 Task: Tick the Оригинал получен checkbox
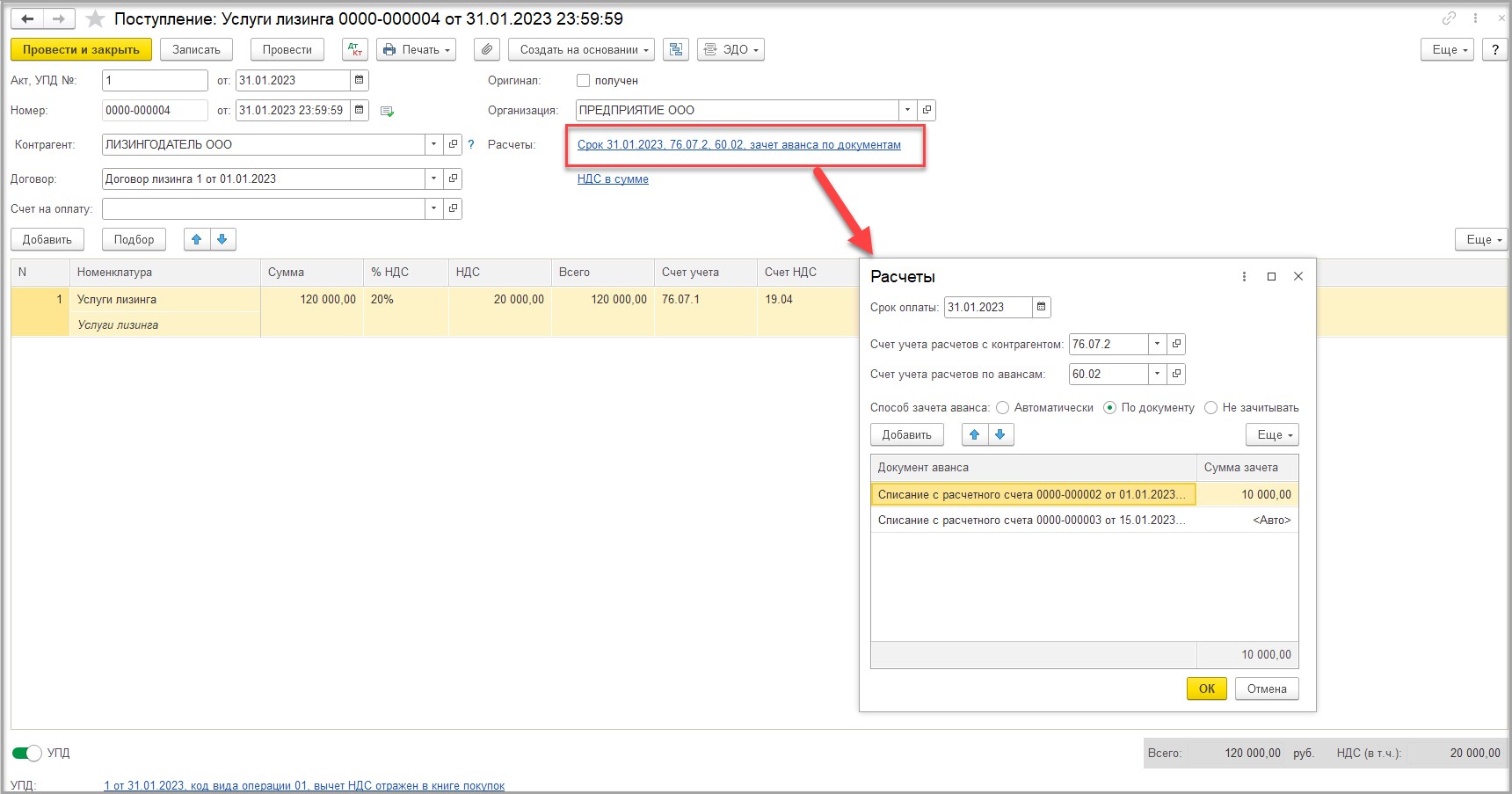583,80
